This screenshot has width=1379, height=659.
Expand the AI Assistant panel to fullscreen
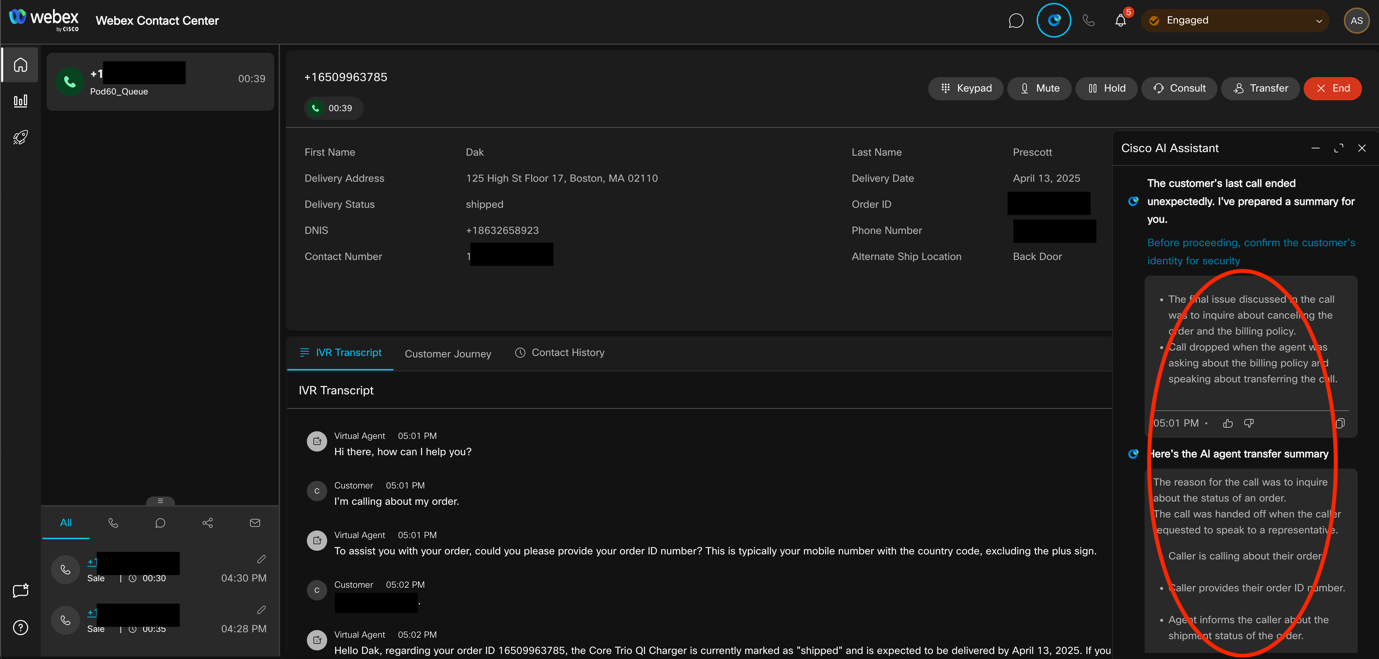(1338, 148)
